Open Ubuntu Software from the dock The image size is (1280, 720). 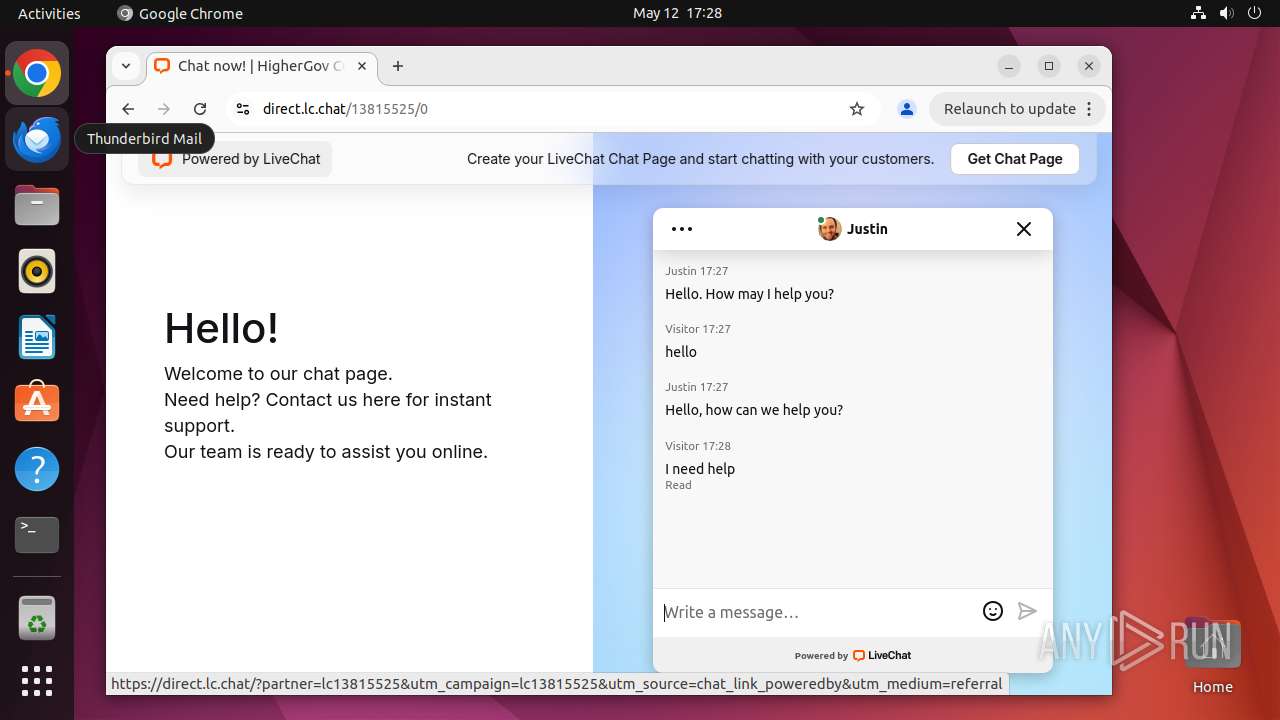[37, 403]
